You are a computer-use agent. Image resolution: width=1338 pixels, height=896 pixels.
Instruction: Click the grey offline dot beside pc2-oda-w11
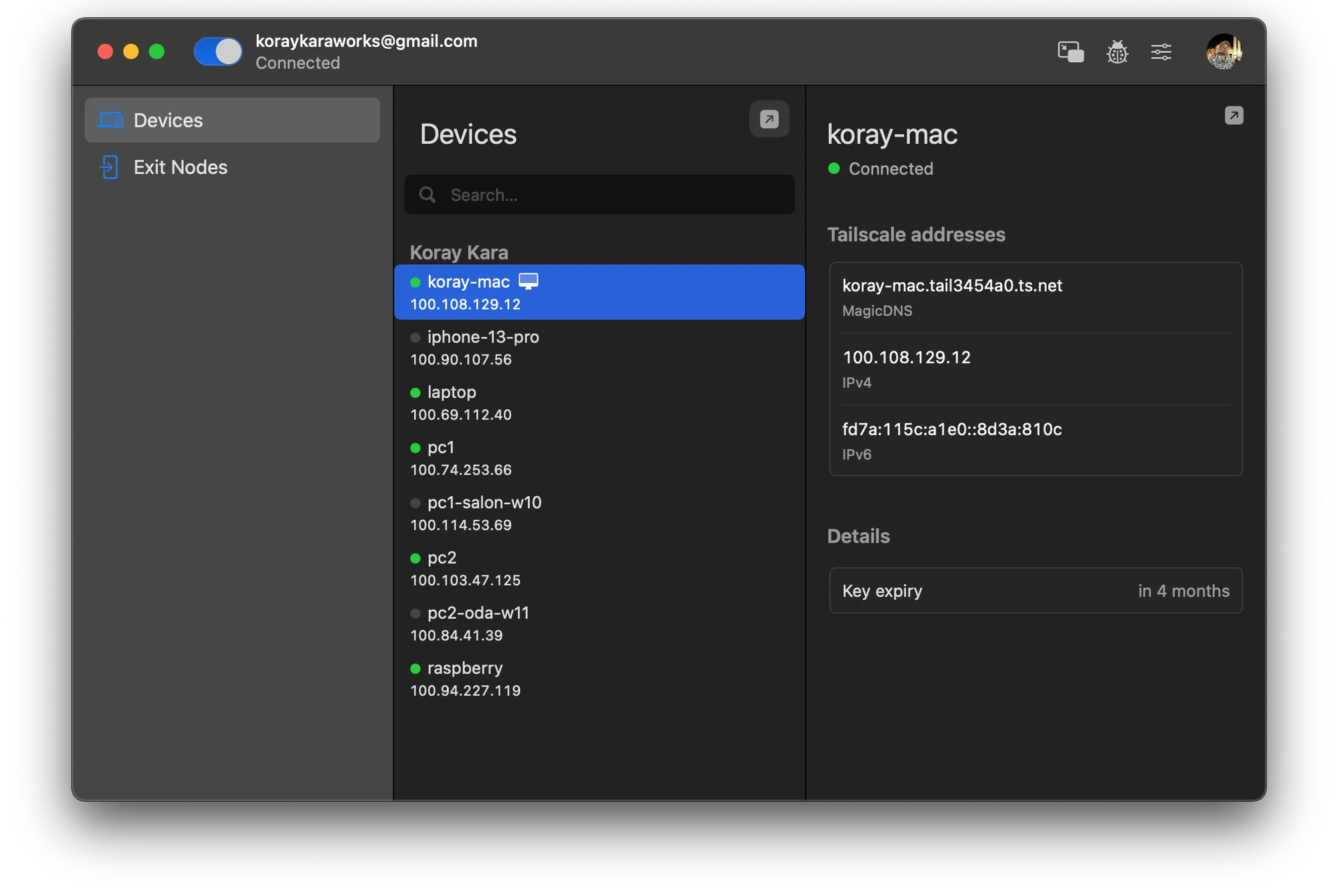(x=415, y=613)
